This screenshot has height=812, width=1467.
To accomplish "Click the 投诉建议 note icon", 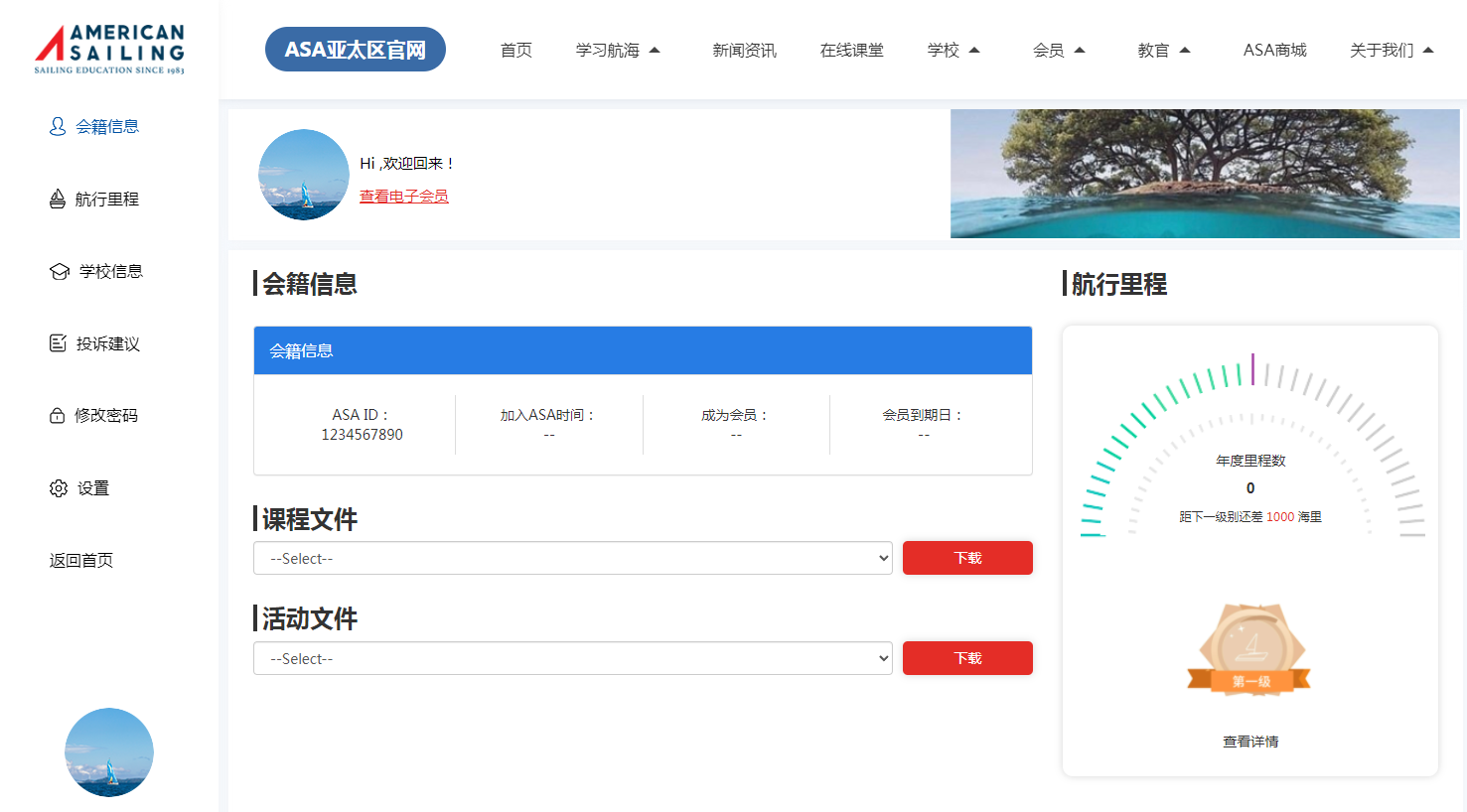I will click(58, 343).
